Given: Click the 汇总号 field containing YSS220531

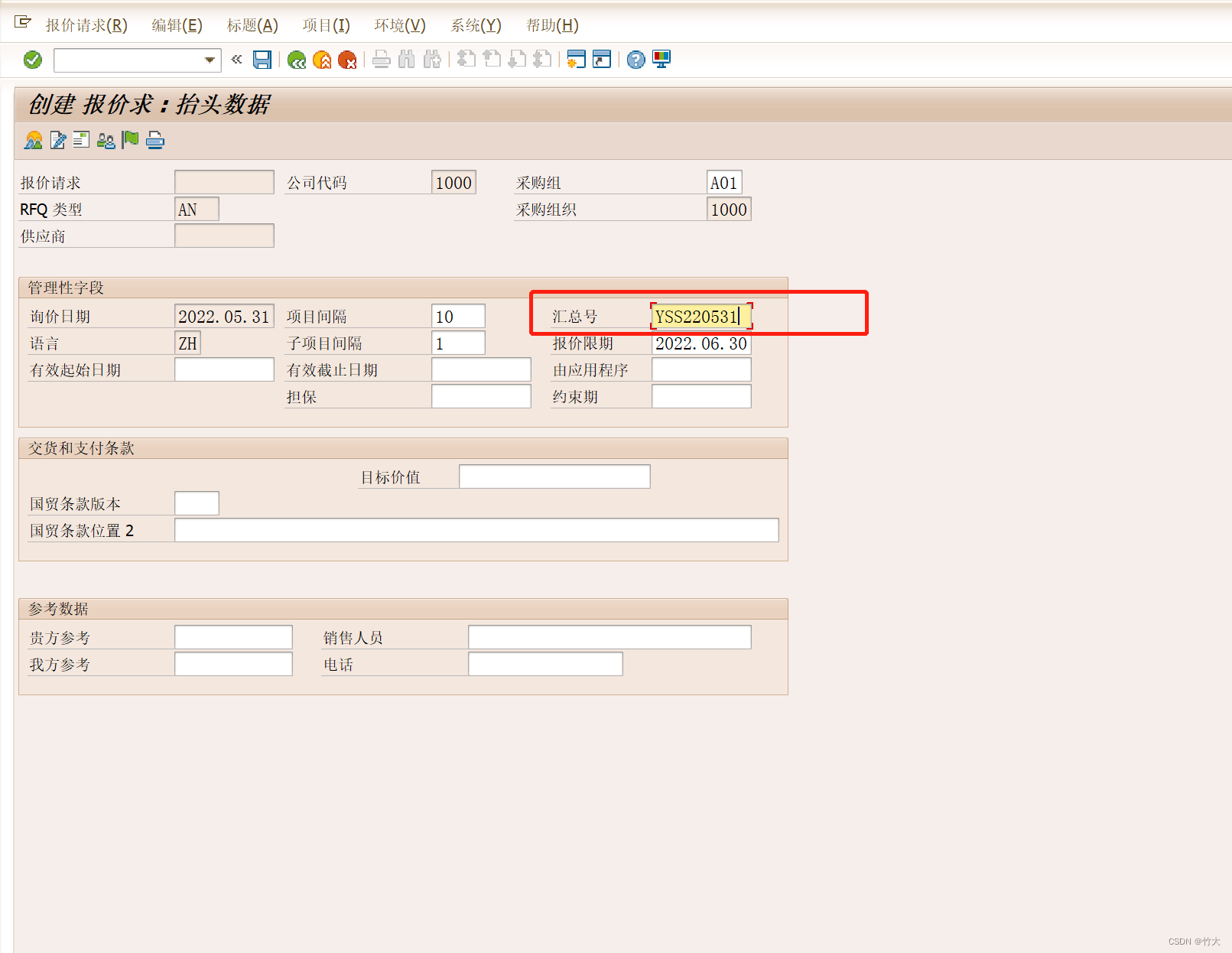Looking at the screenshot, I should (x=701, y=316).
